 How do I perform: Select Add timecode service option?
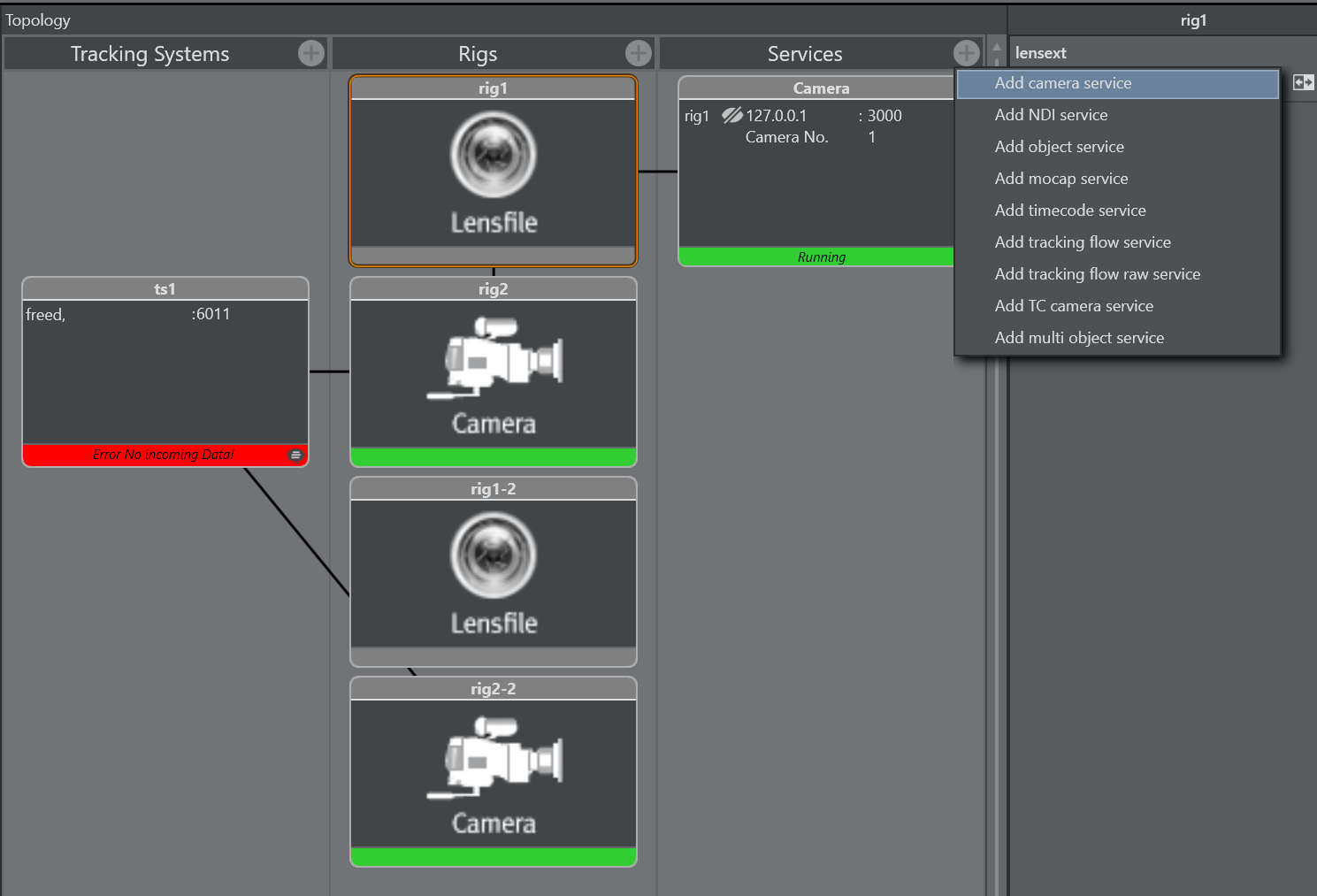point(1069,211)
